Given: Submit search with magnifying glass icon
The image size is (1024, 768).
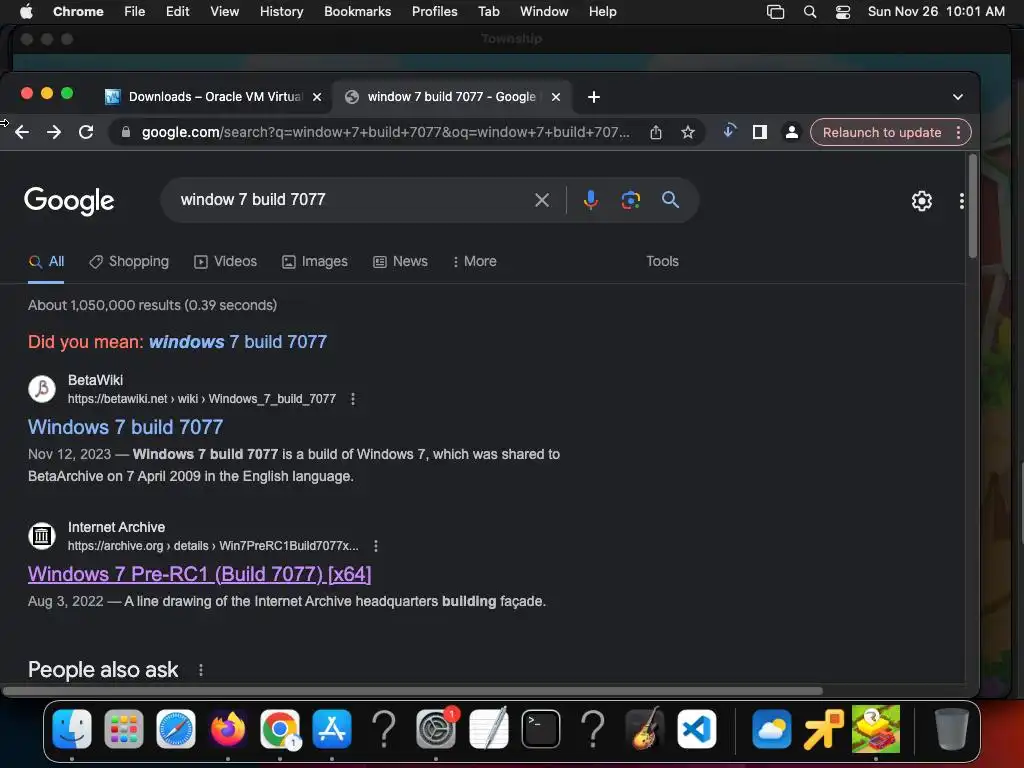Looking at the screenshot, I should pos(671,200).
